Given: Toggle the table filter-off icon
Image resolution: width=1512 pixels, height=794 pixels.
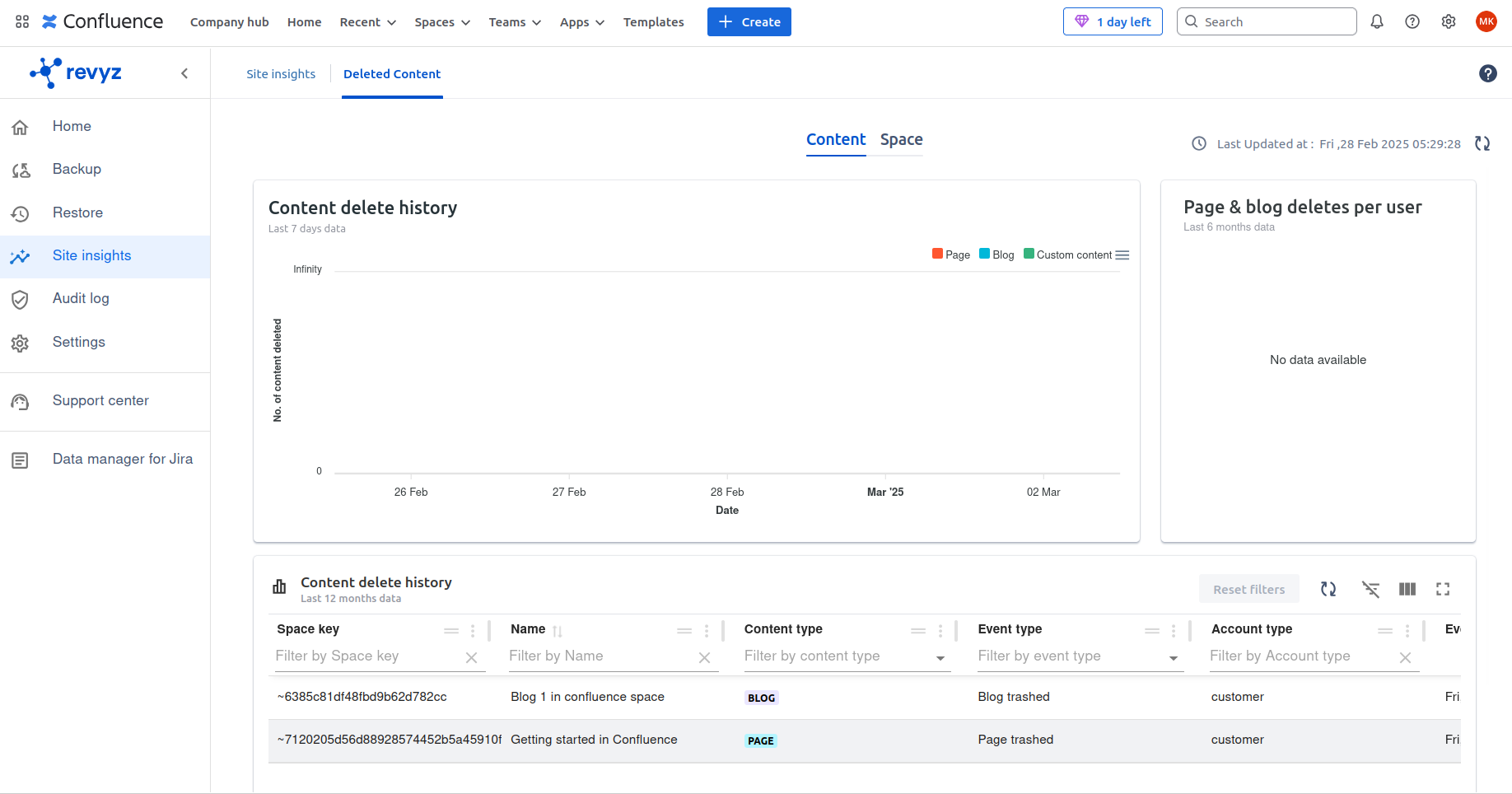Looking at the screenshot, I should point(1370,589).
